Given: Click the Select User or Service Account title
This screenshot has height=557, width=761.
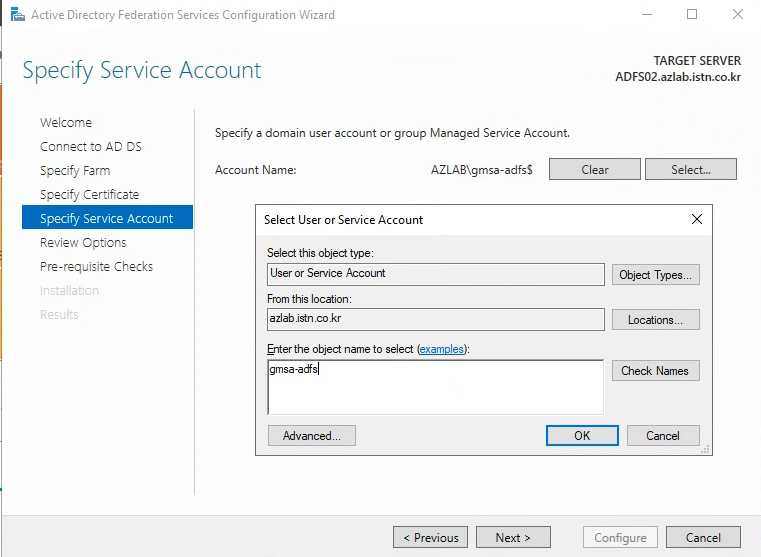Looking at the screenshot, I should [344, 220].
